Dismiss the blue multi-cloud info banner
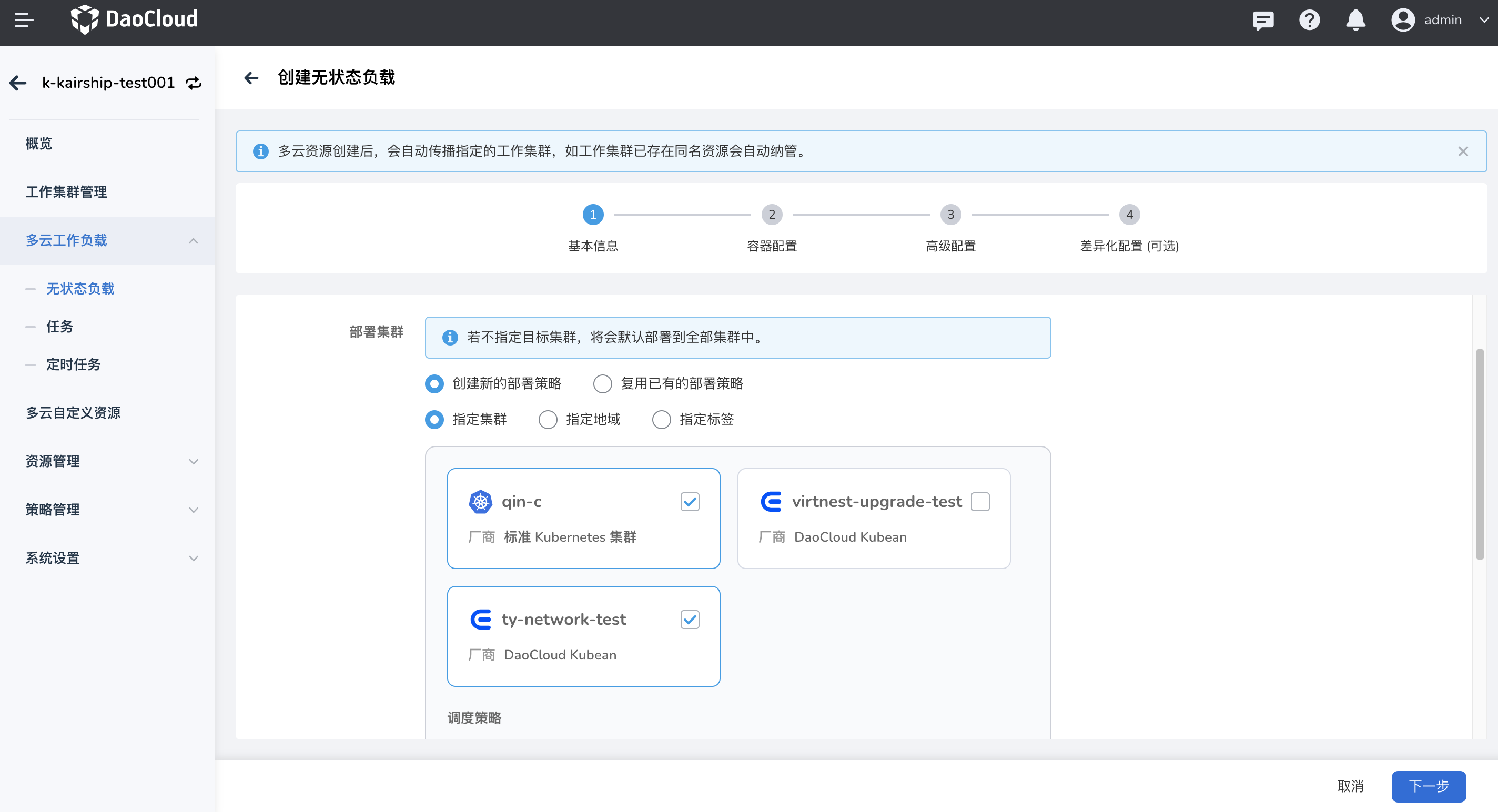 click(x=1463, y=151)
